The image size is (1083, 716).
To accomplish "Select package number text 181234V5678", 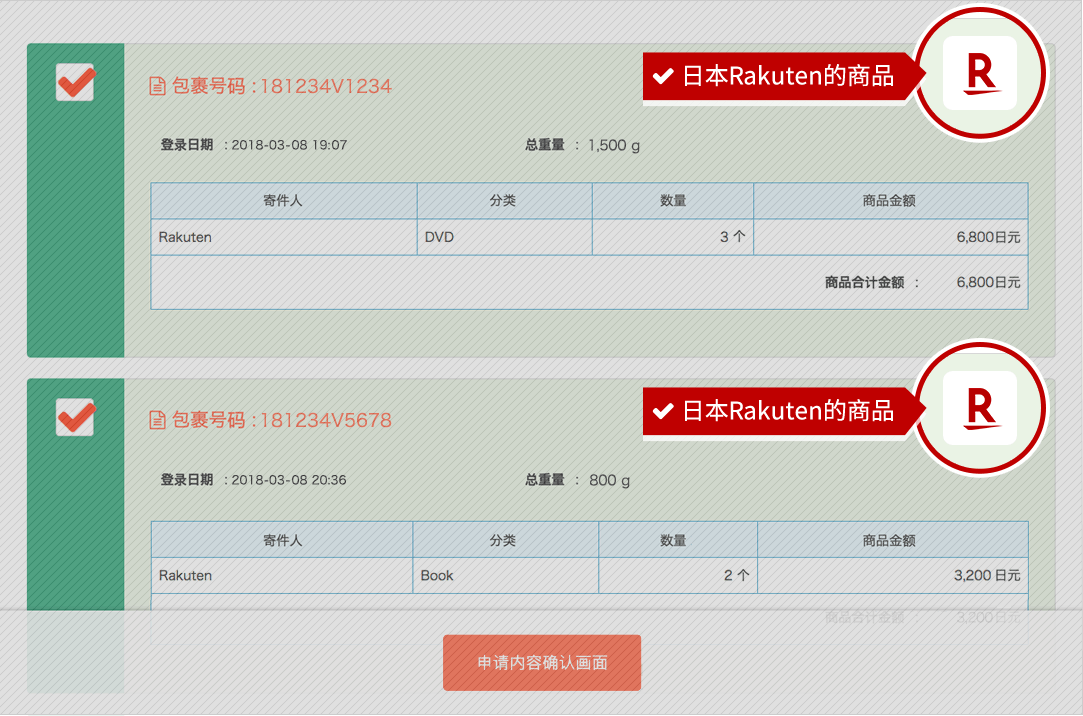I will pos(326,420).
